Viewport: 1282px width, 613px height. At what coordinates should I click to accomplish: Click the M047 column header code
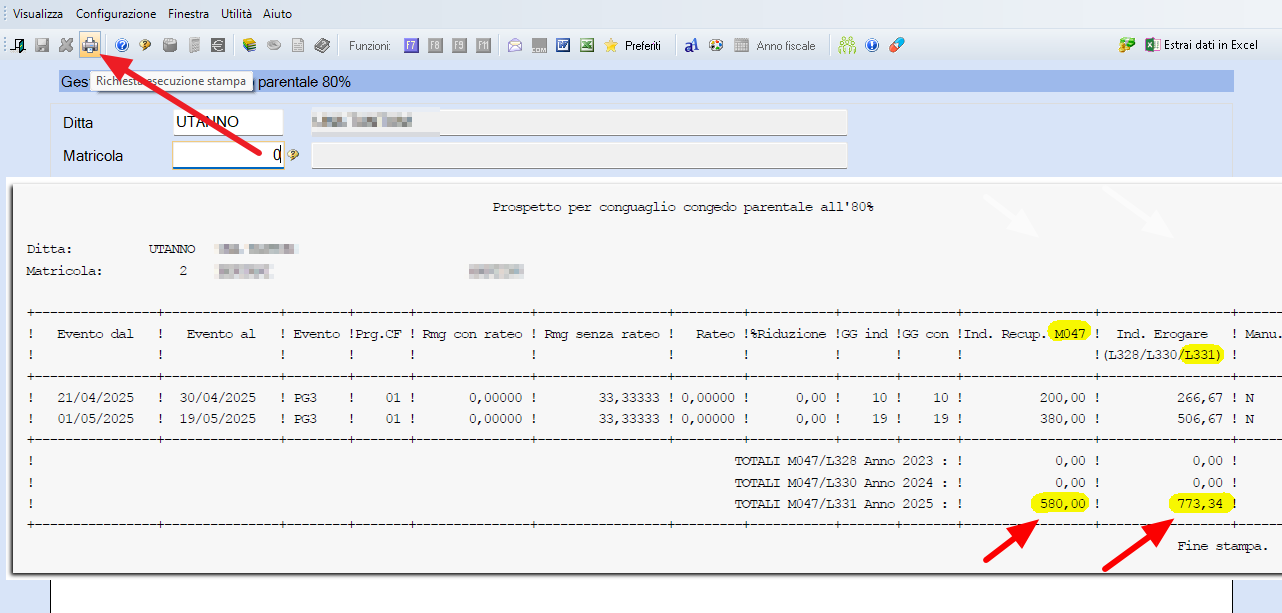(x=1071, y=333)
